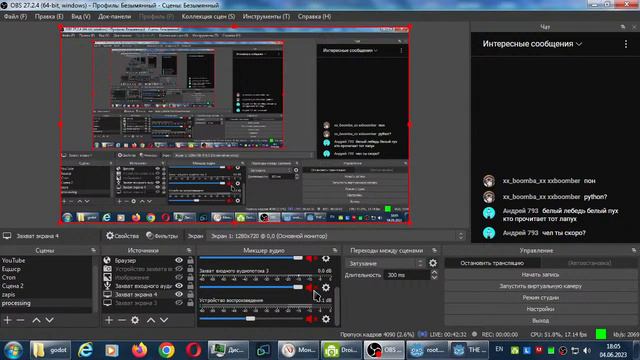Undock the Микшер аудио panel

tap(335, 250)
